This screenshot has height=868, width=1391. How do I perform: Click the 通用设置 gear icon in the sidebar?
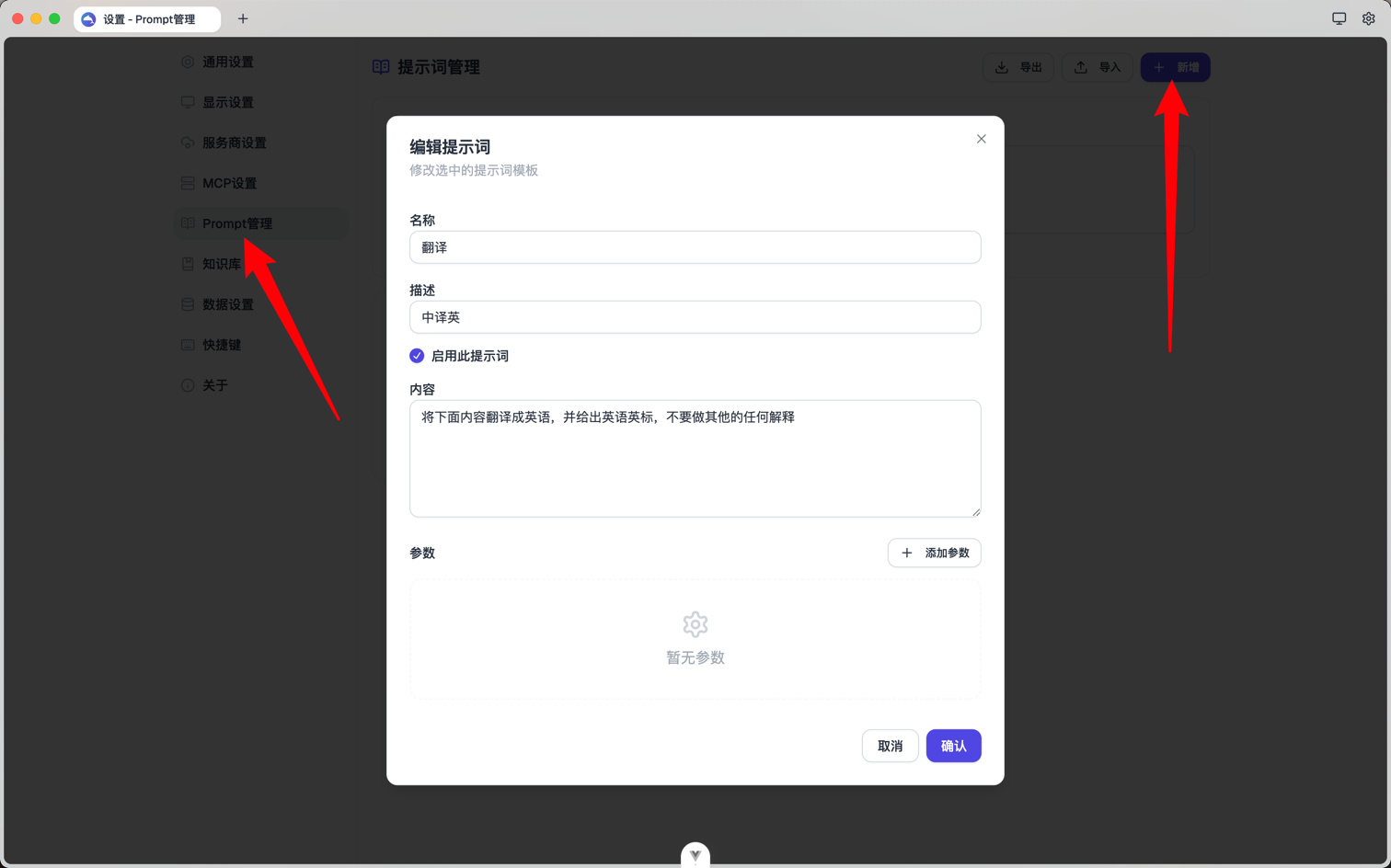(188, 62)
